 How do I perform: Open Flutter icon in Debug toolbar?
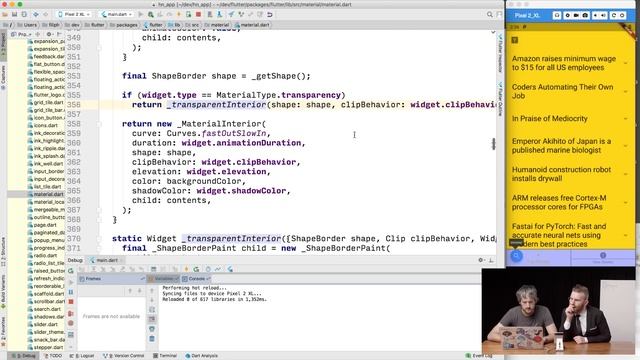click(230, 269)
